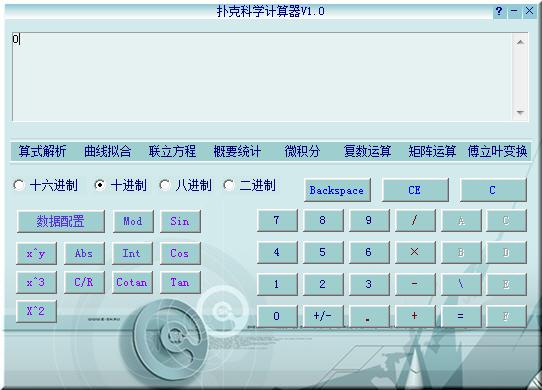Click the backslash \ integer-division key
Viewport: 542px width, 390px height.
[461, 284]
